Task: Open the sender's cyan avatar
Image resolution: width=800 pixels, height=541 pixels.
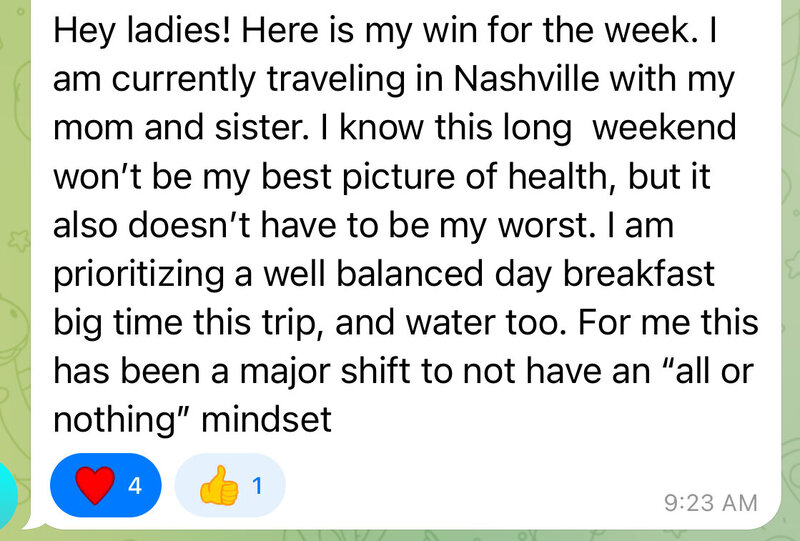Action: pyautogui.click(x=9, y=493)
